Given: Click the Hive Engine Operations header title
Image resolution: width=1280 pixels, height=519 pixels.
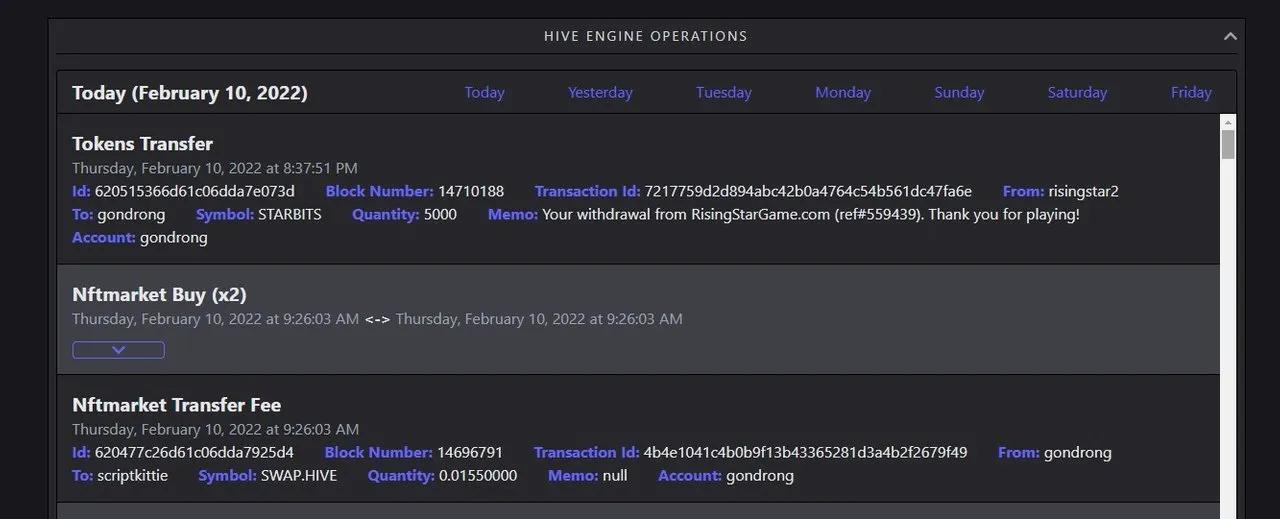Looking at the screenshot, I should [x=645, y=36].
